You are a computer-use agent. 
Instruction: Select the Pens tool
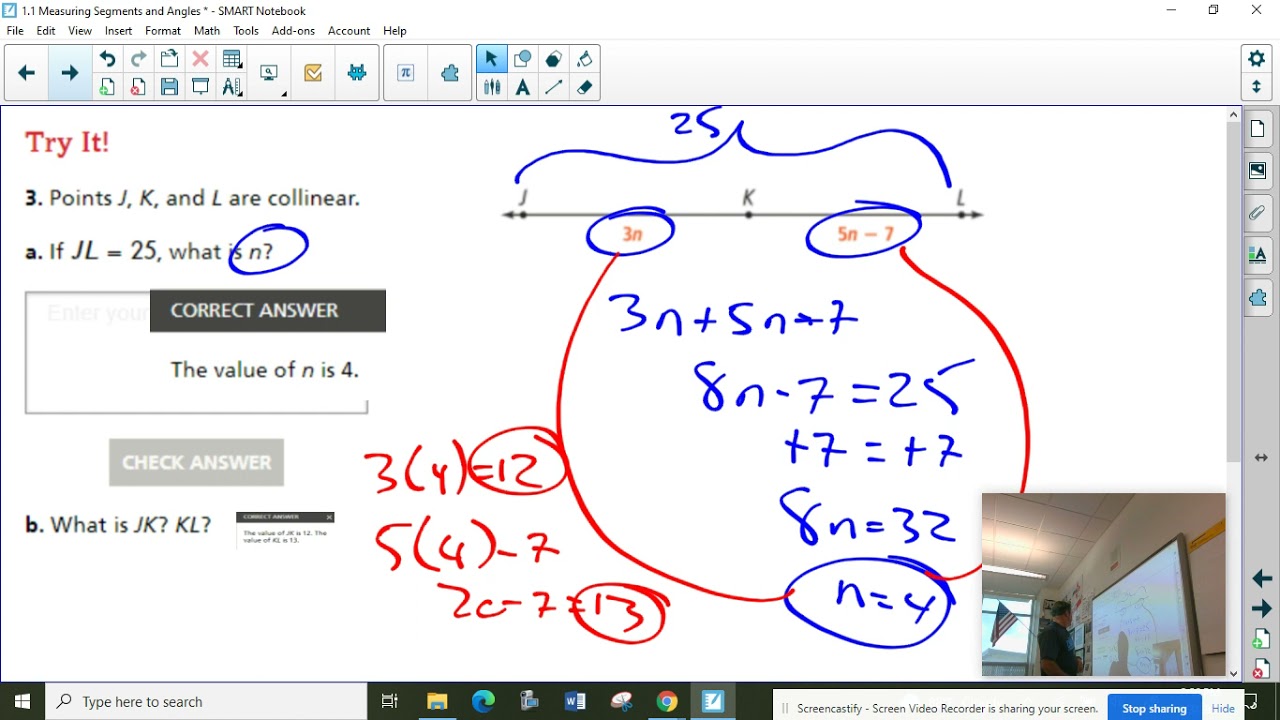coord(491,87)
